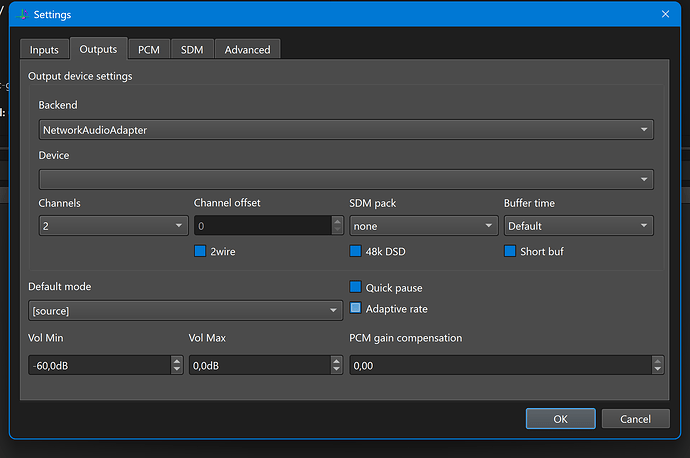Toggle the Short buf checkbox
Viewport: 690px width, 458px height.
[511, 251]
